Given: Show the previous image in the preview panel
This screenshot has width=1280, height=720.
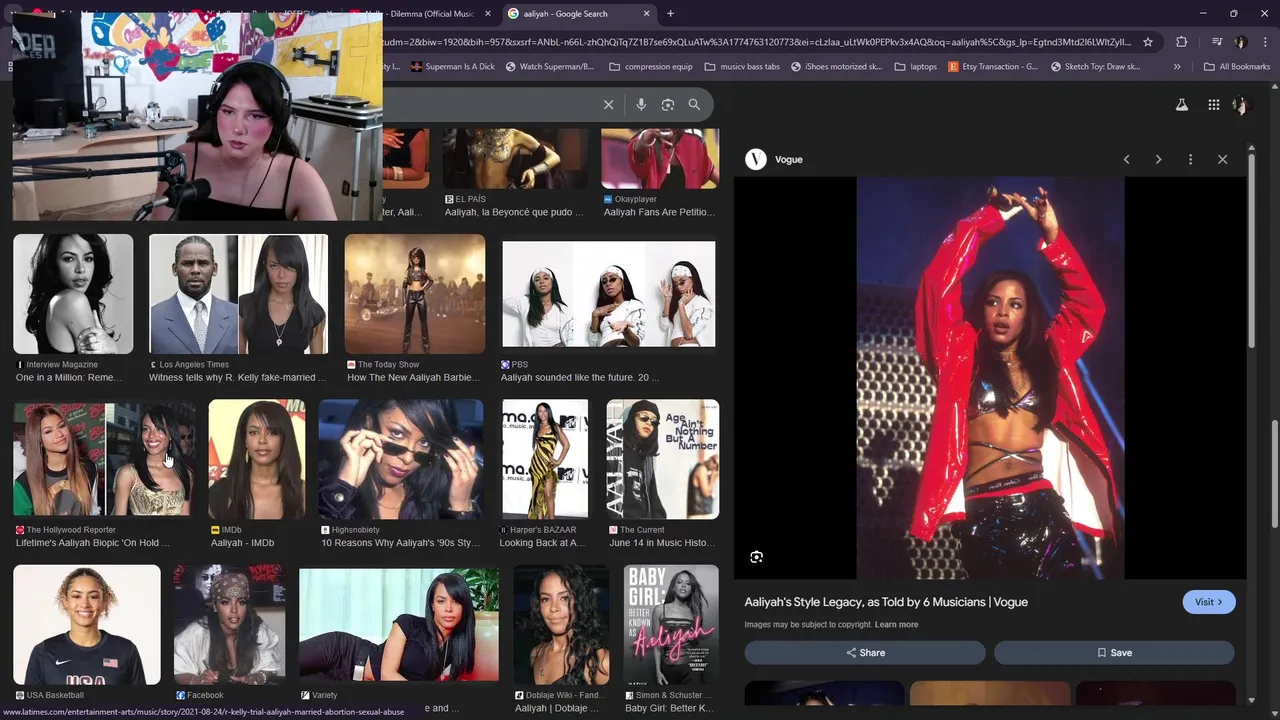Looking at the screenshot, I should click(x=1127, y=160).
